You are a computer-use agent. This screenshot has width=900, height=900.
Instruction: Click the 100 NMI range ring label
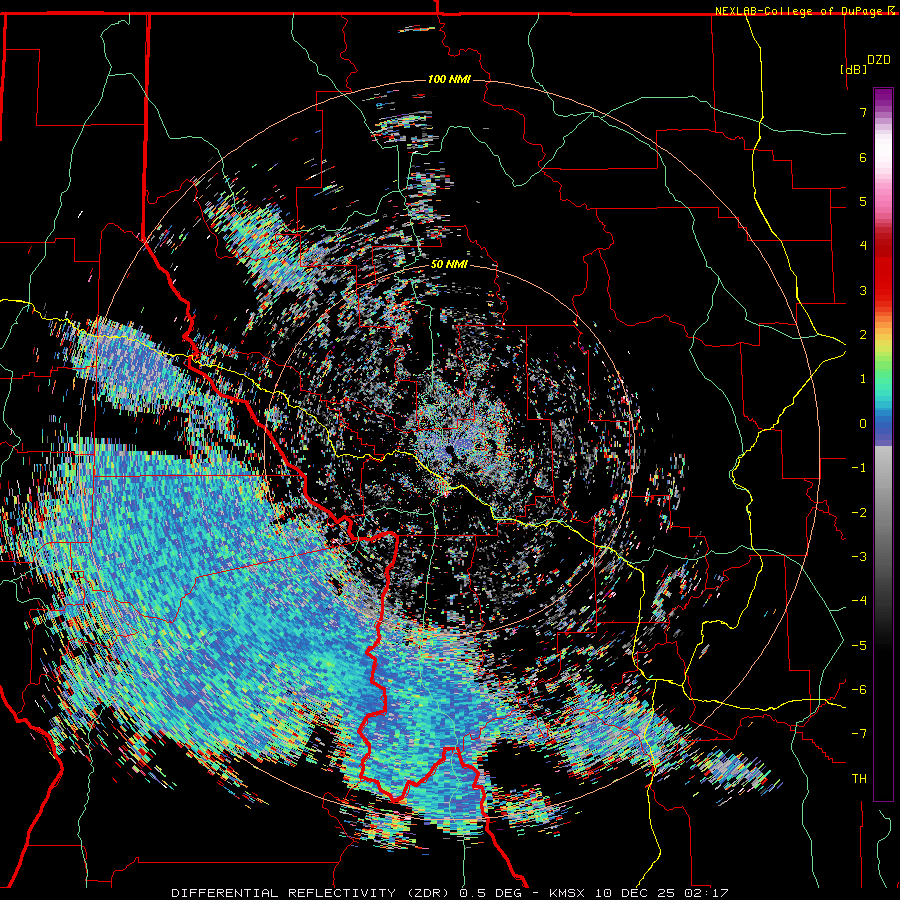pos(449,79)
